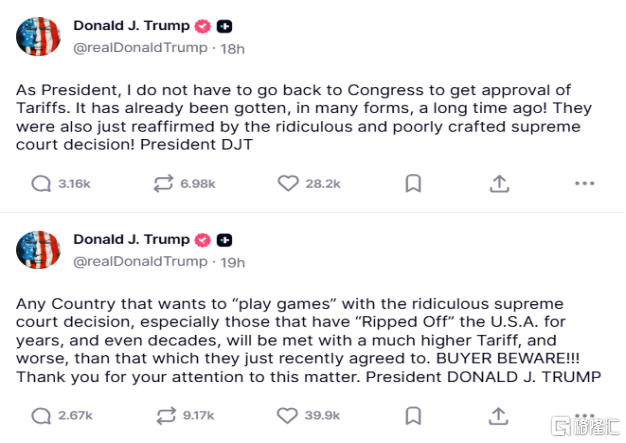This screenshot has height=443, width=626.
Task: Open more options on the 19h post
Action: tap(585, 415)
